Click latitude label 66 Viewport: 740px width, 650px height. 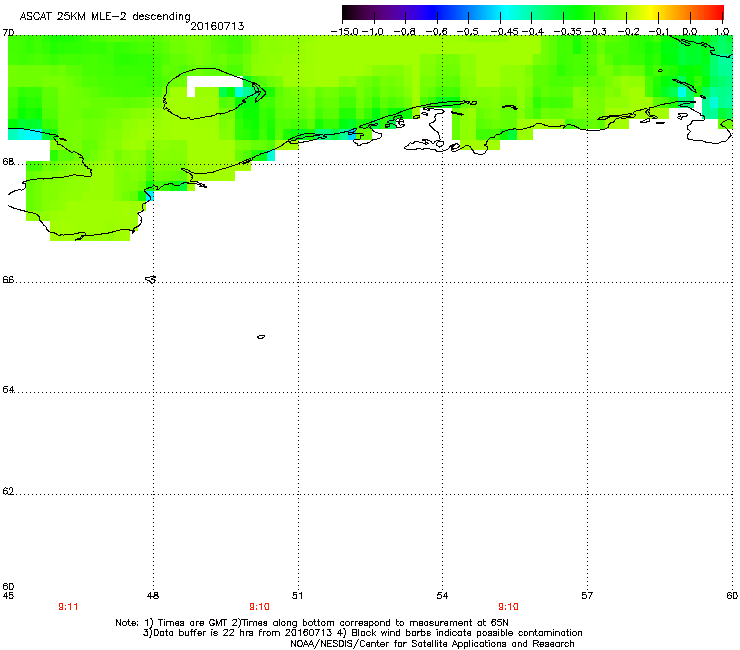click(x=8, y=280)
